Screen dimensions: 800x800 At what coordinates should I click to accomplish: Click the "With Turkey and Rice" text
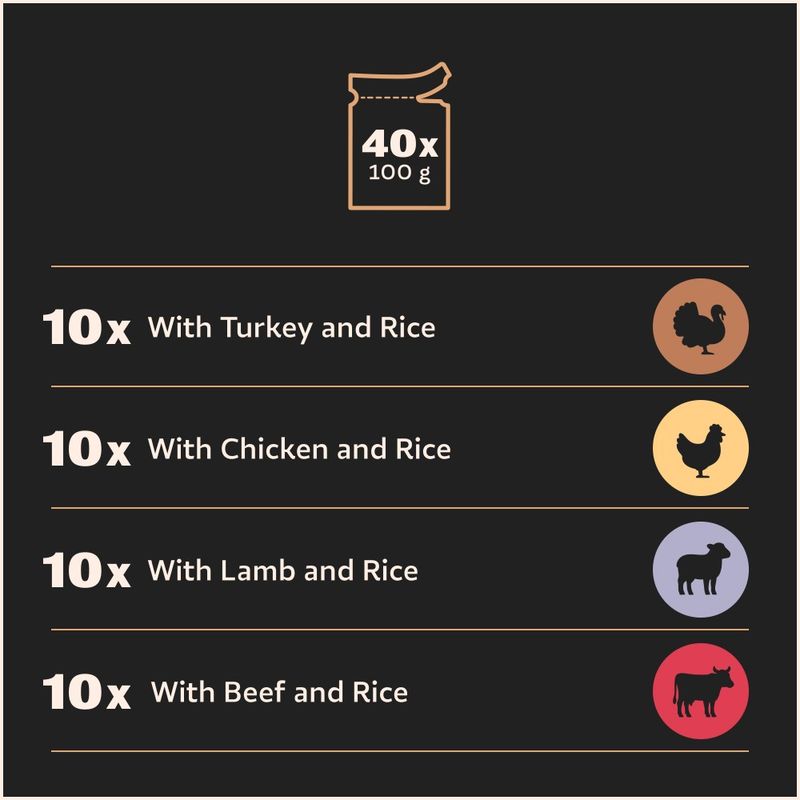click(x=291, y=328)
